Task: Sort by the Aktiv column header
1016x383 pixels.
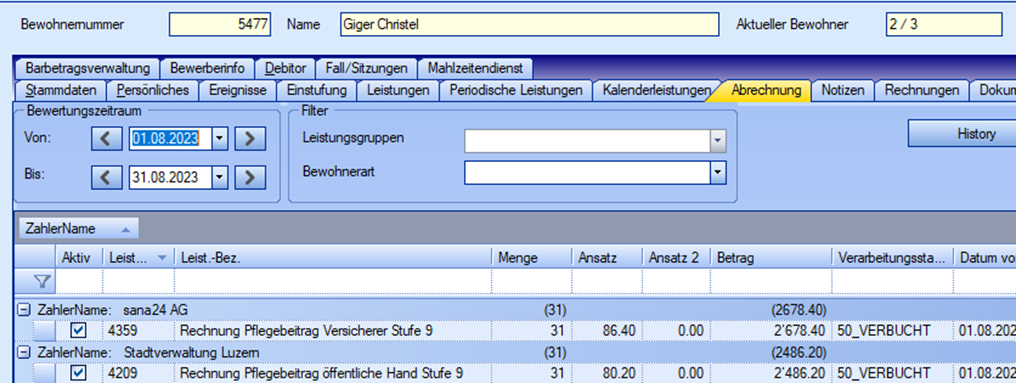Action: (79, 257)
